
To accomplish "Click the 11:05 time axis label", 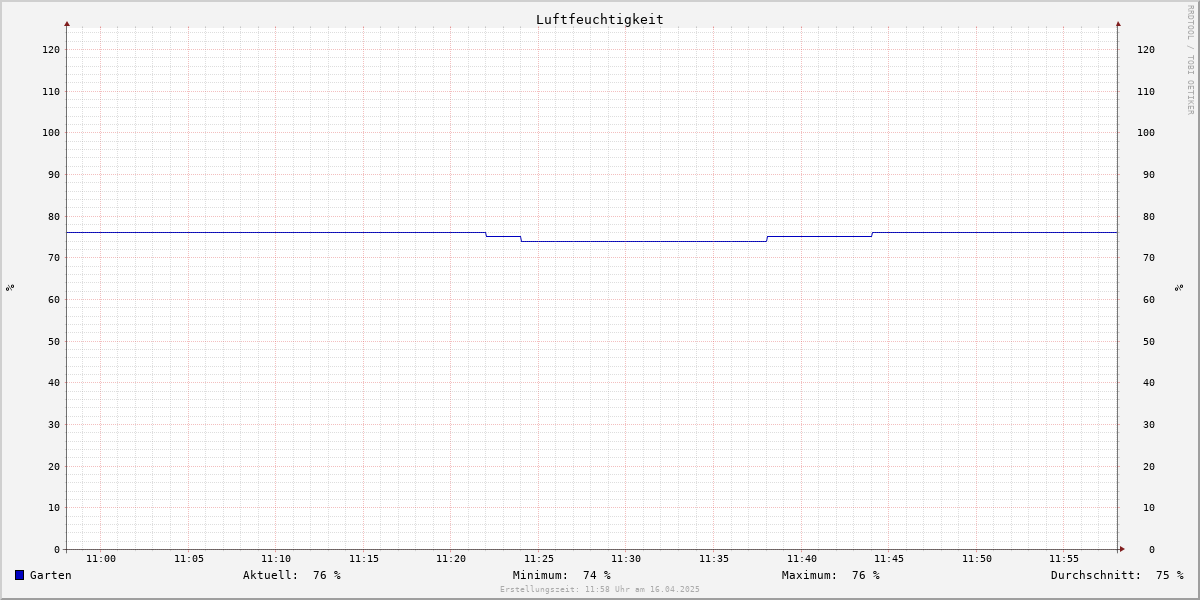I will click(x=189, y=559).
